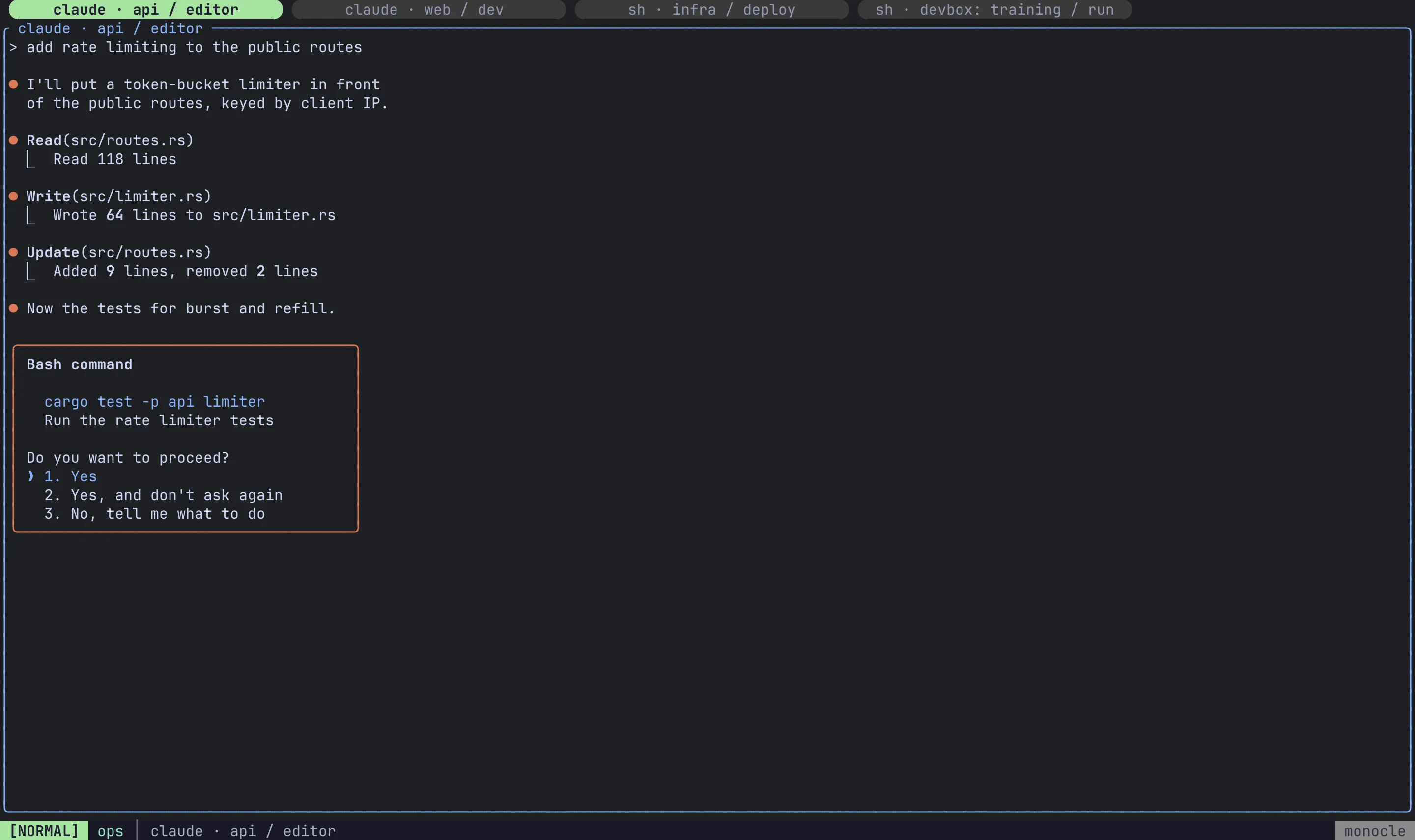Viewport: 1415px width, 840px height.
Task: Click 'Run the rate limiter tests' description
Action: [x=159, y=420]
